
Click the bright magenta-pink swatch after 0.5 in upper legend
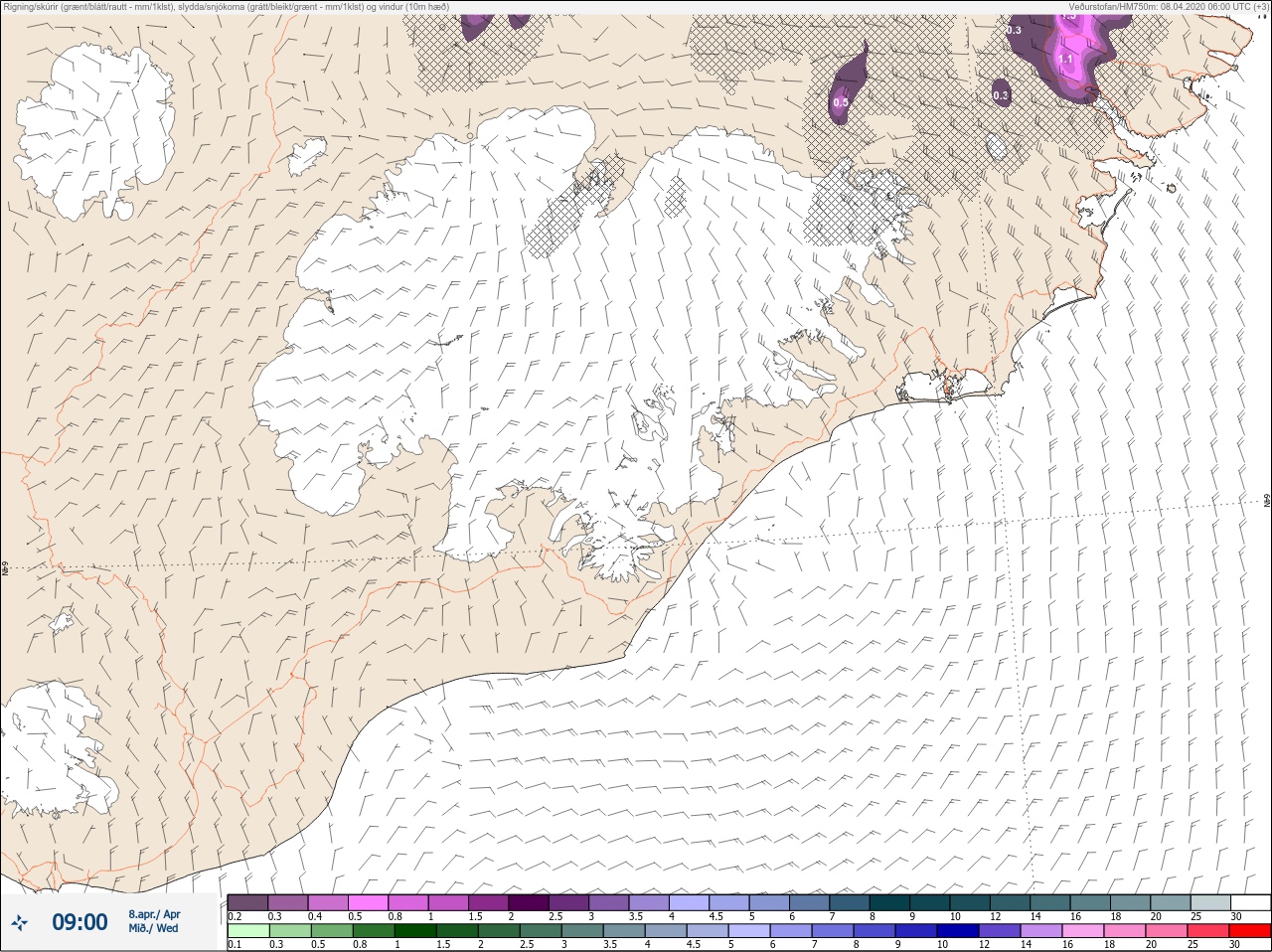pyautogui.click(x=368, y=902)
